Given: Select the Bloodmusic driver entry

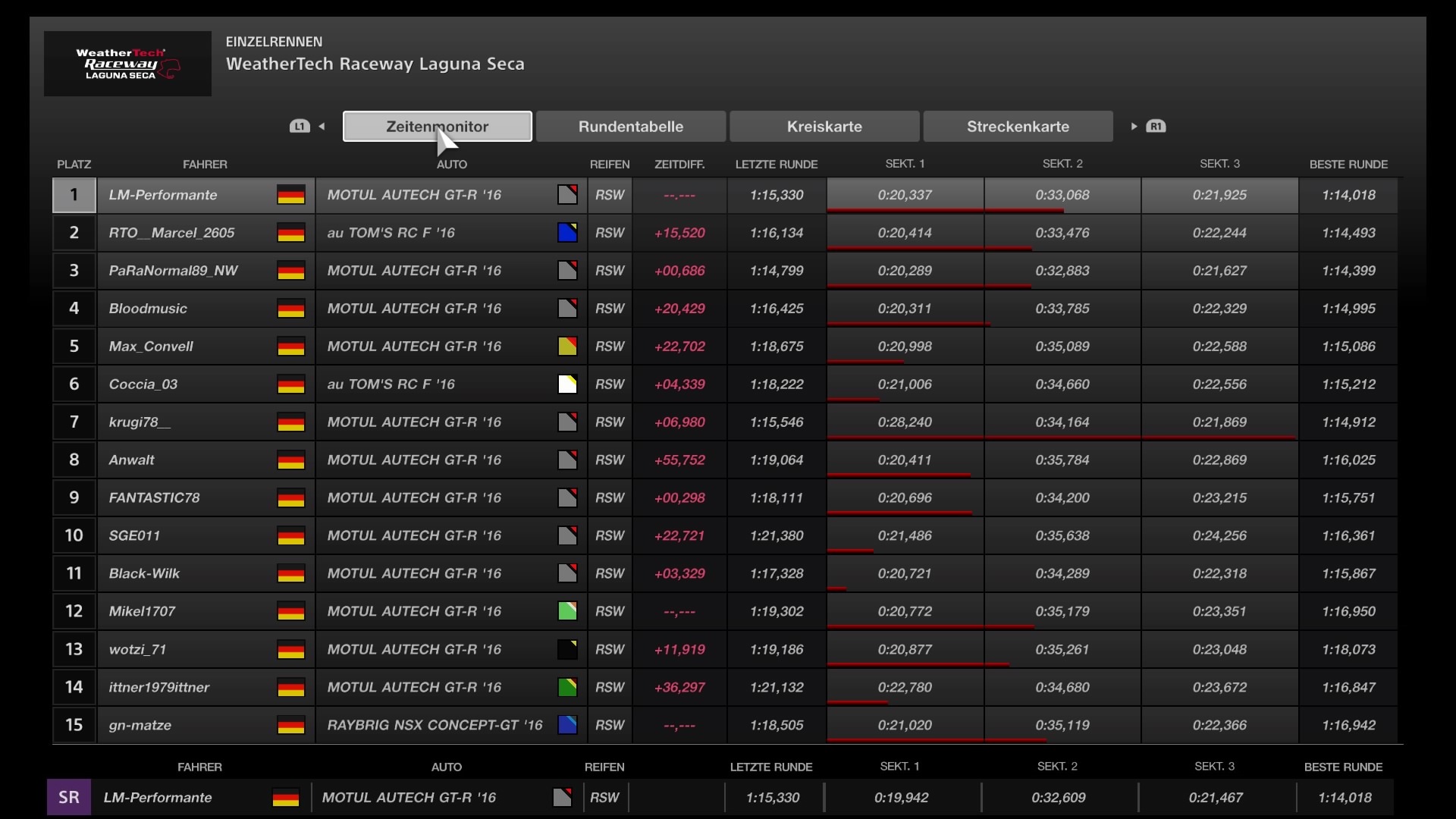Looking at the screenshot, I should 148,309.
